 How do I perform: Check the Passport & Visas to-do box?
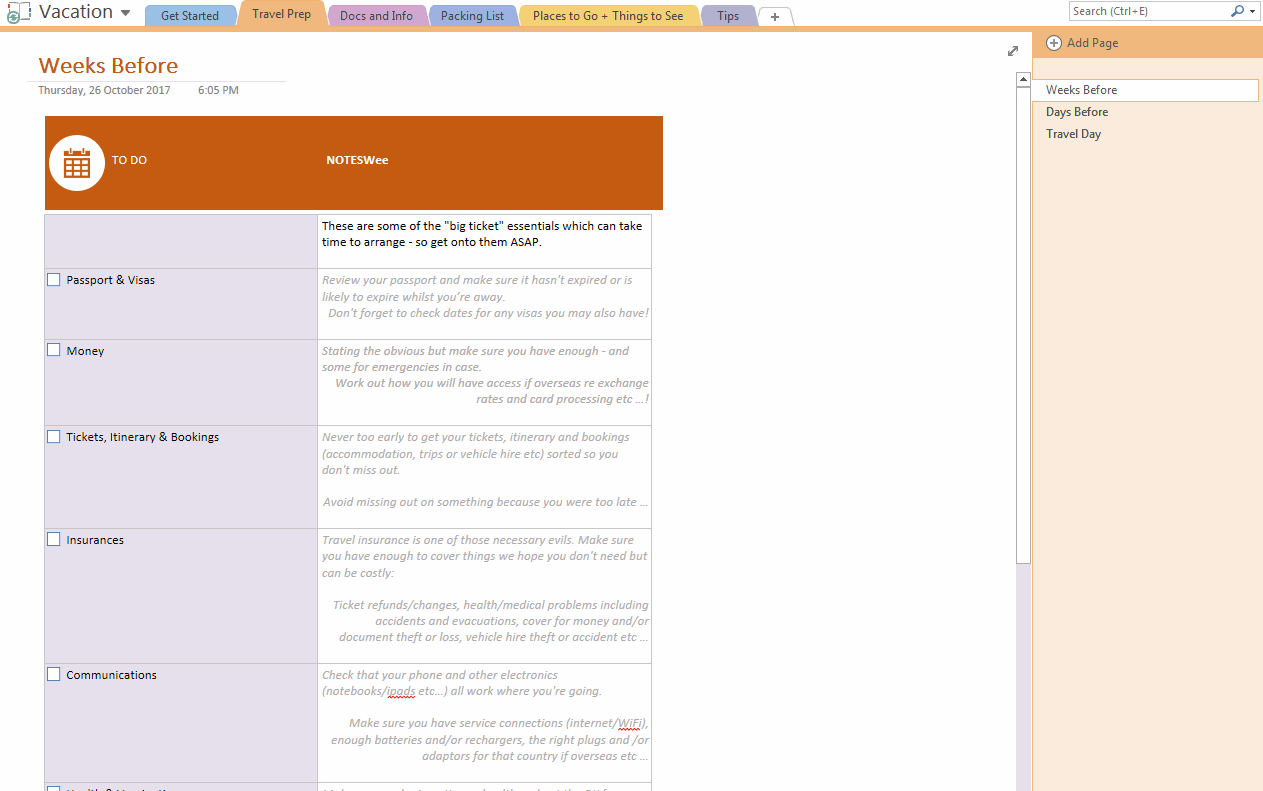pyautogui.click(x=53, y=279)
